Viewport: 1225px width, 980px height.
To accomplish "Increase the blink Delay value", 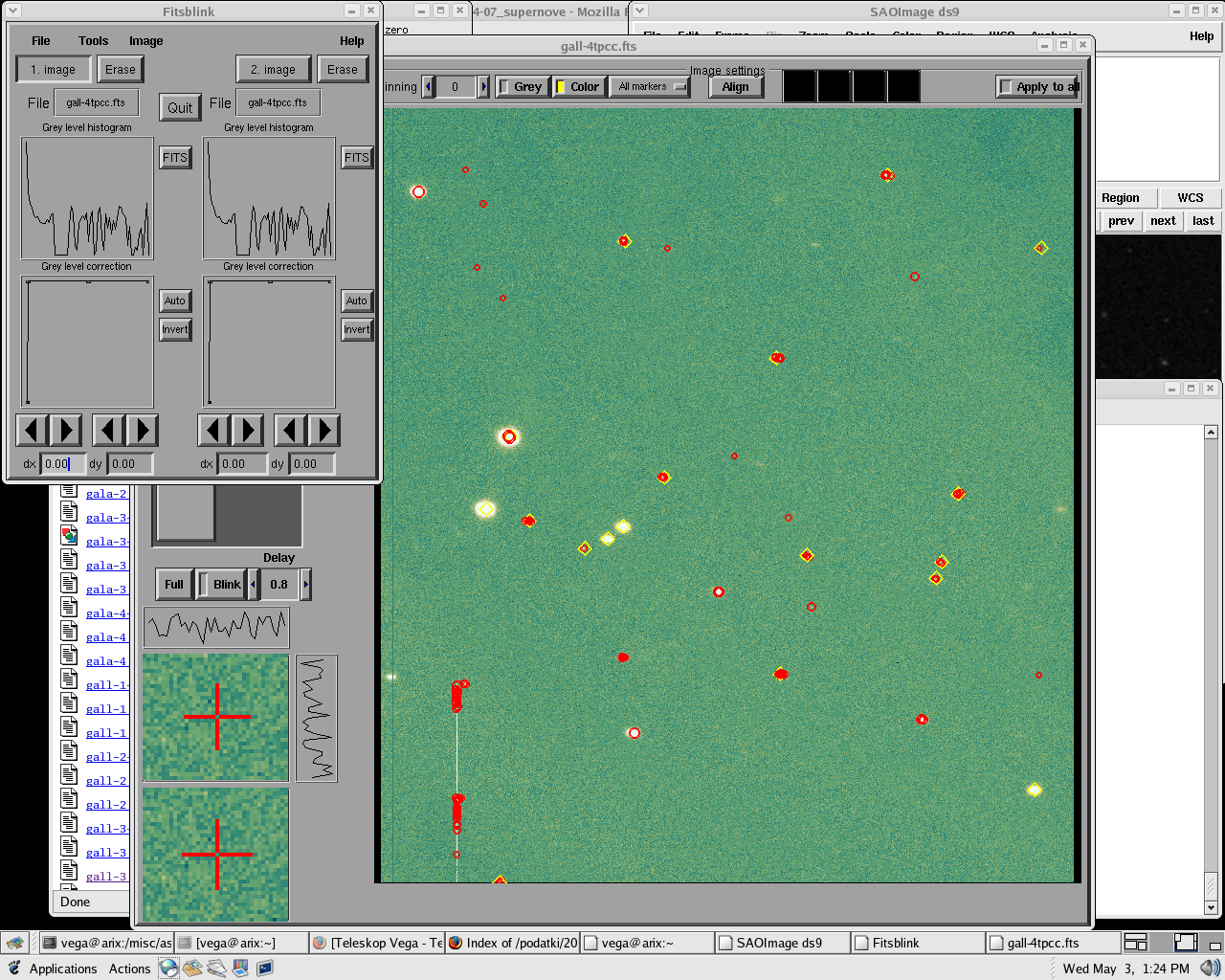I will [x=306, y=585].
